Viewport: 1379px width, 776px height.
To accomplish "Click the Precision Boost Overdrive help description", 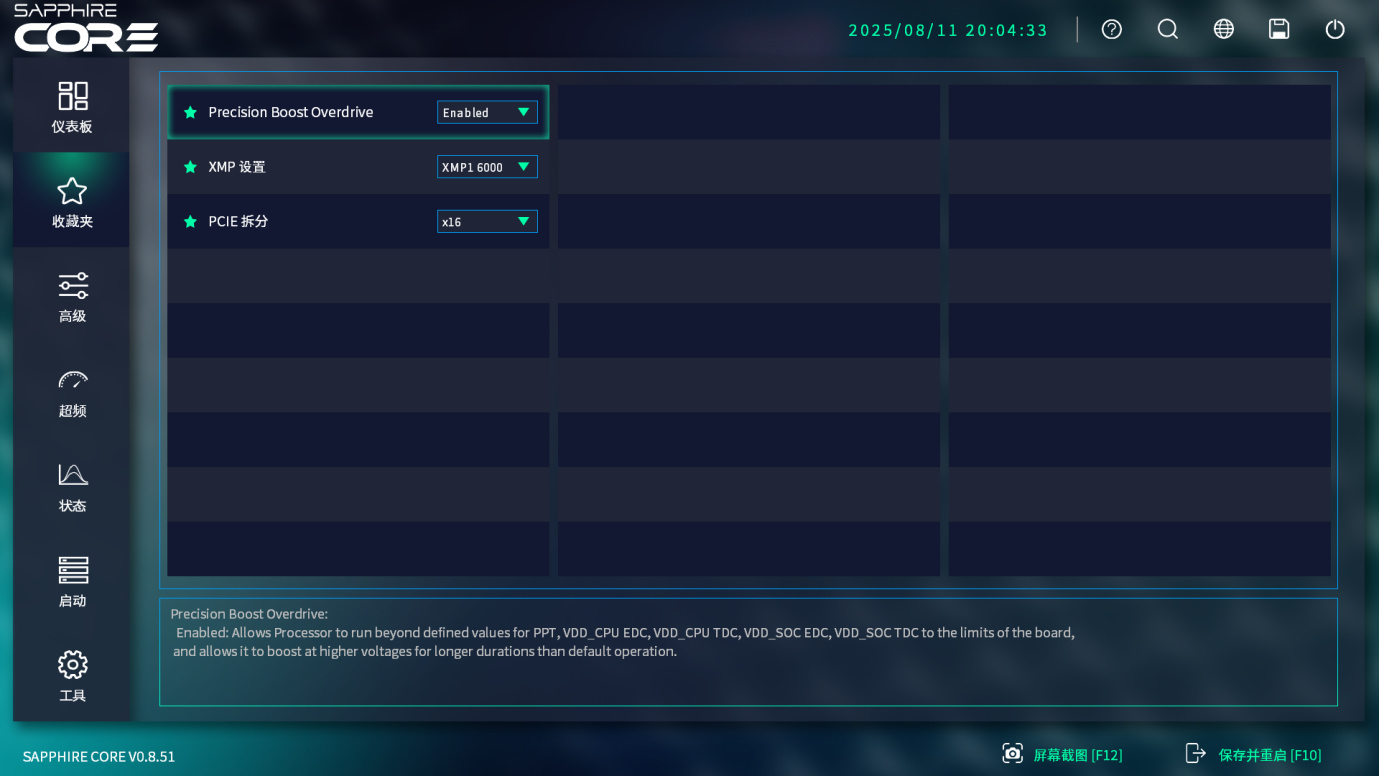I will pyautogui.click(x=622, y=632).
